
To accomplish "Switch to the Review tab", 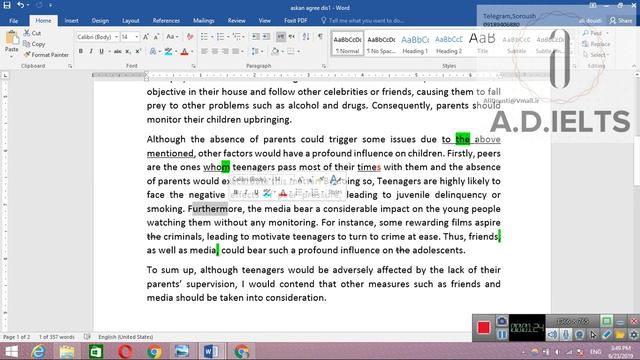I will pos(236,20).
